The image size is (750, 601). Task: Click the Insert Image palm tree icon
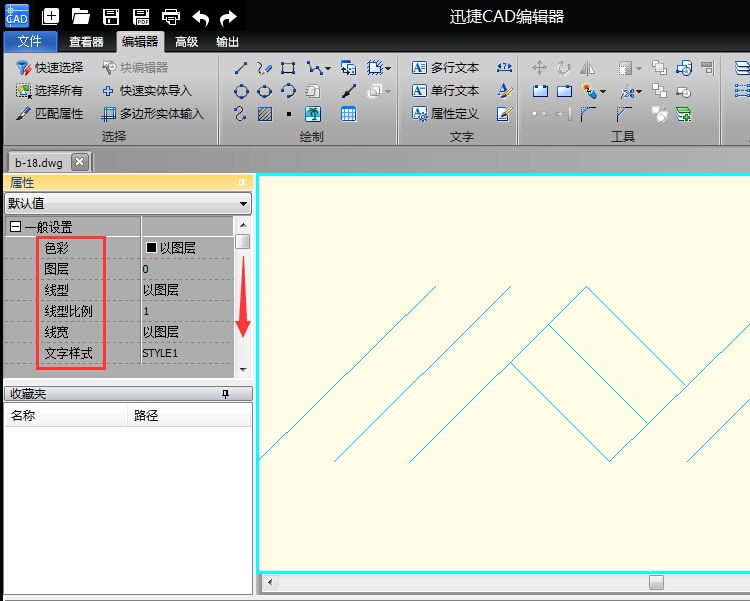point(313,114)
